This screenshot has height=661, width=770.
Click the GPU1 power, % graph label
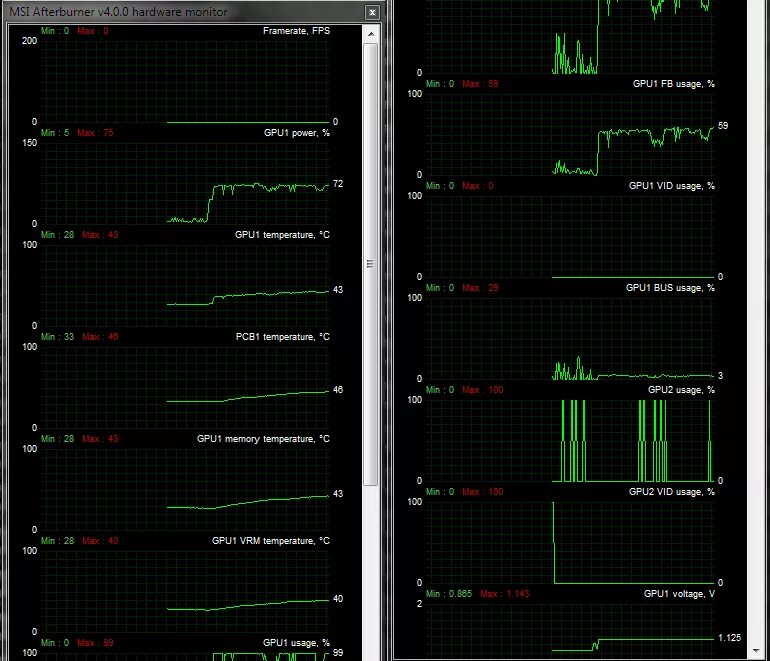(x=297, y=133)
